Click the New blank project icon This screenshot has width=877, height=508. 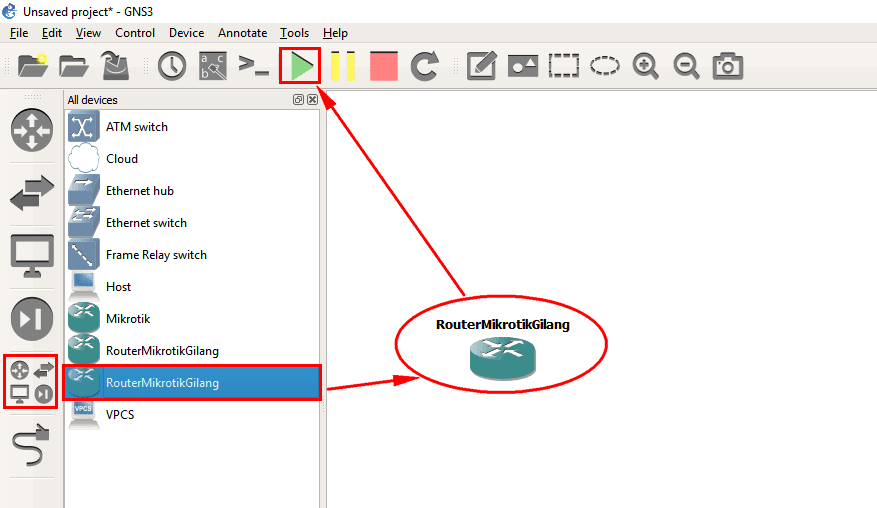click(32, 66)
